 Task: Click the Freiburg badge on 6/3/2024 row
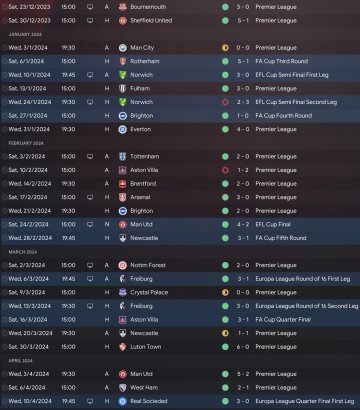click(x=123, y=279)
